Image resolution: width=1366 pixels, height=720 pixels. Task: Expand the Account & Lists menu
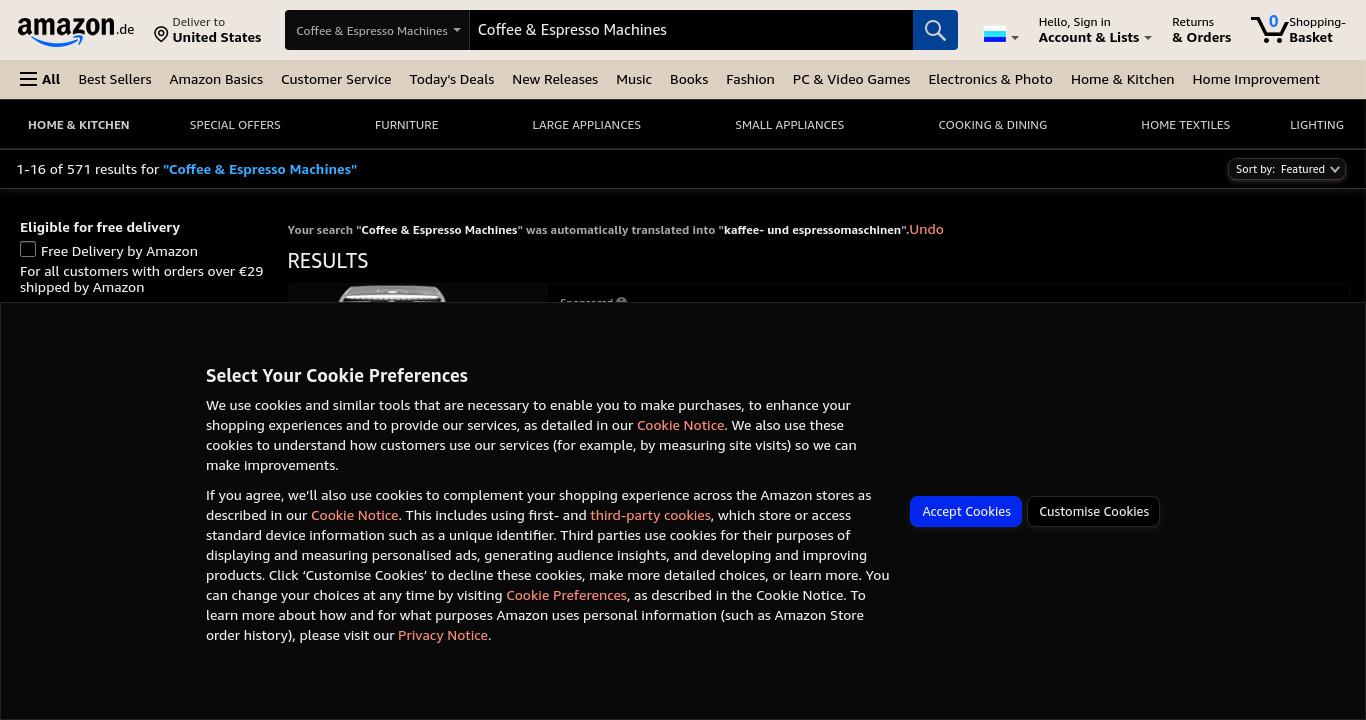pos(1095,30)
